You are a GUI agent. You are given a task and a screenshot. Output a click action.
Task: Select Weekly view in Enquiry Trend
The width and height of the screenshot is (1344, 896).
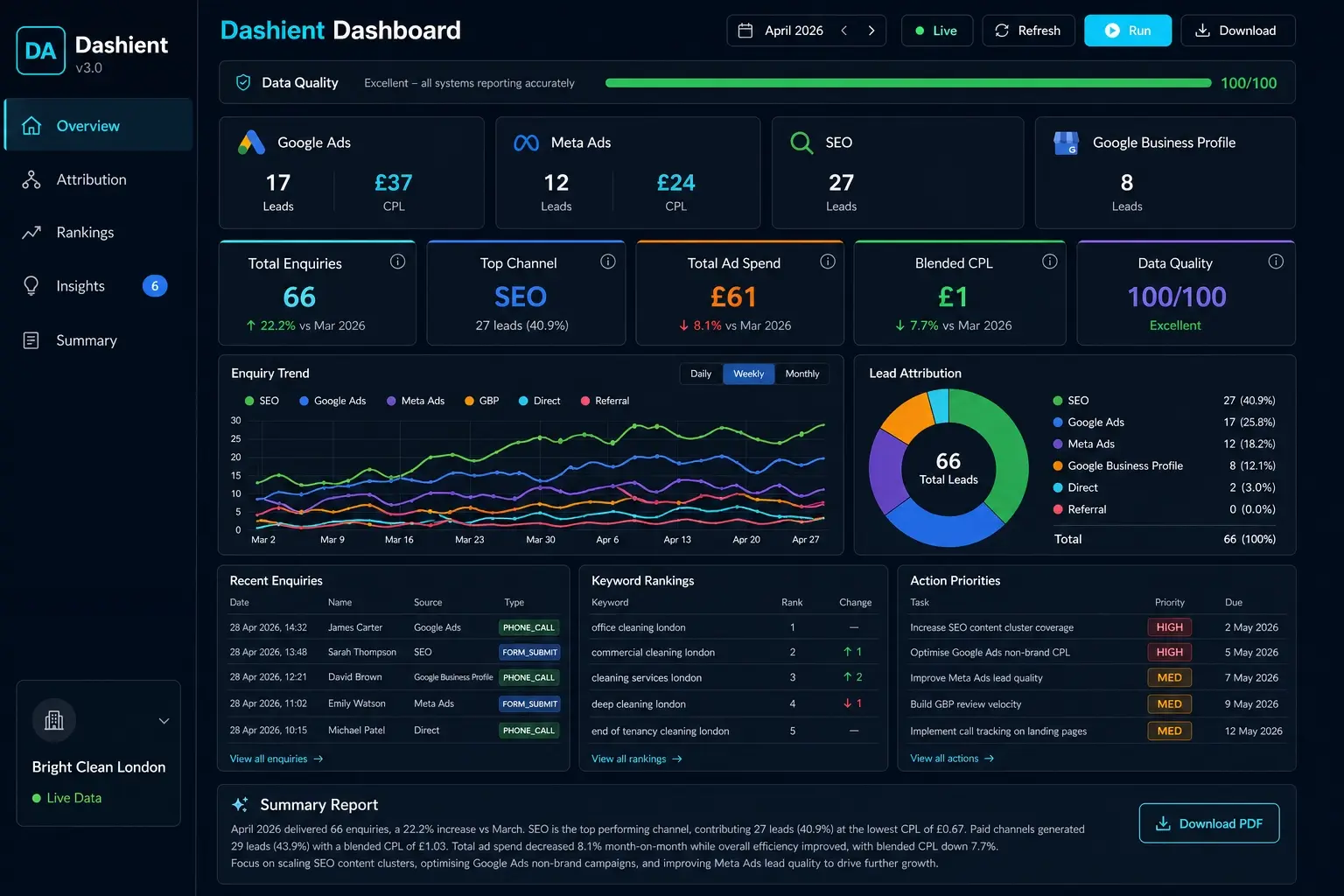[748, 374]
